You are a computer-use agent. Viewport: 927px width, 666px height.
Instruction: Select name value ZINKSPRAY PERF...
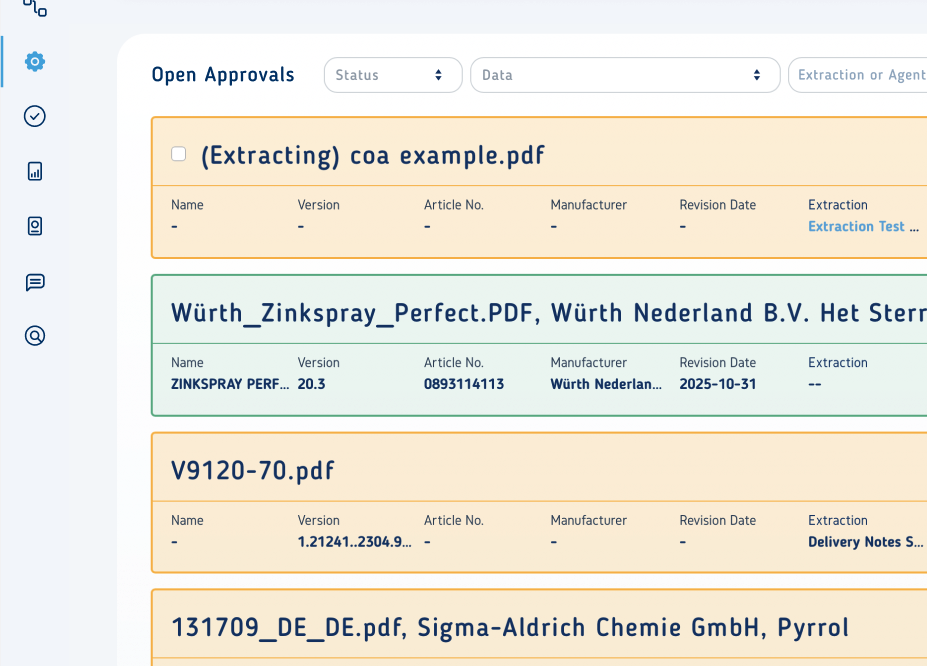230,384
